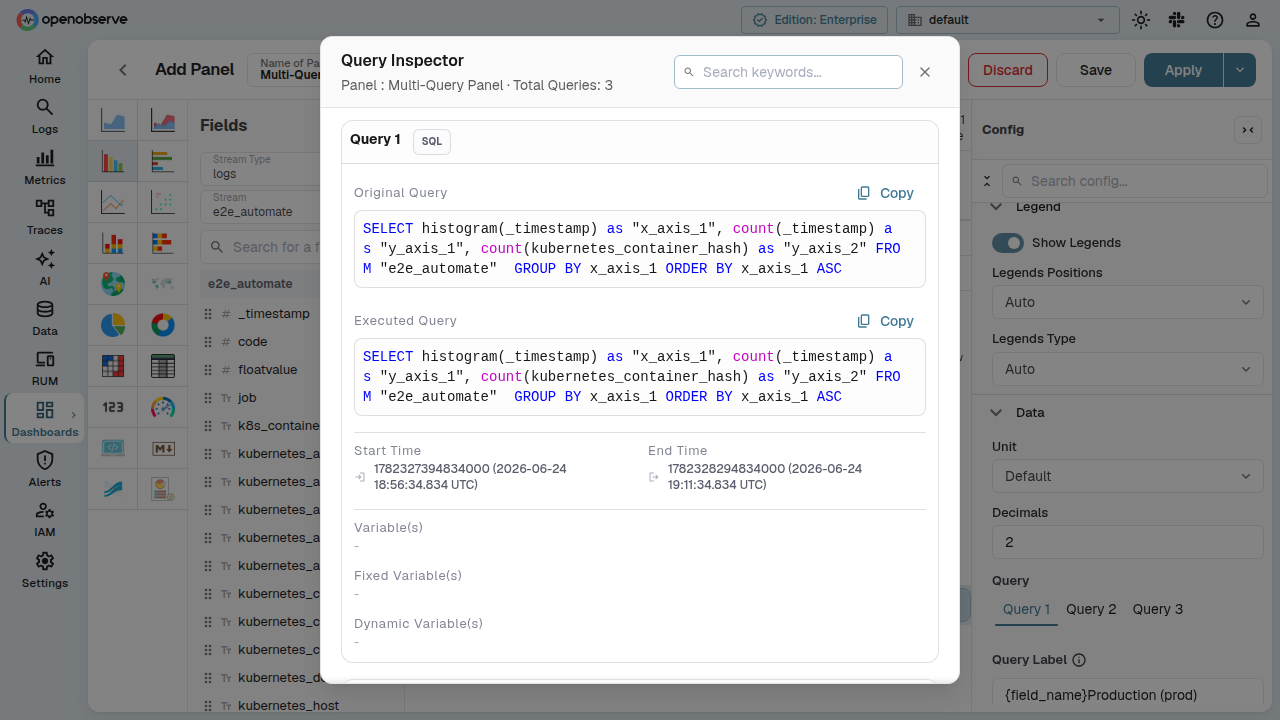This screenshot has height=720, width=1280.
Task: Open IAM in sidebar
Action: [x=45, y=519]
